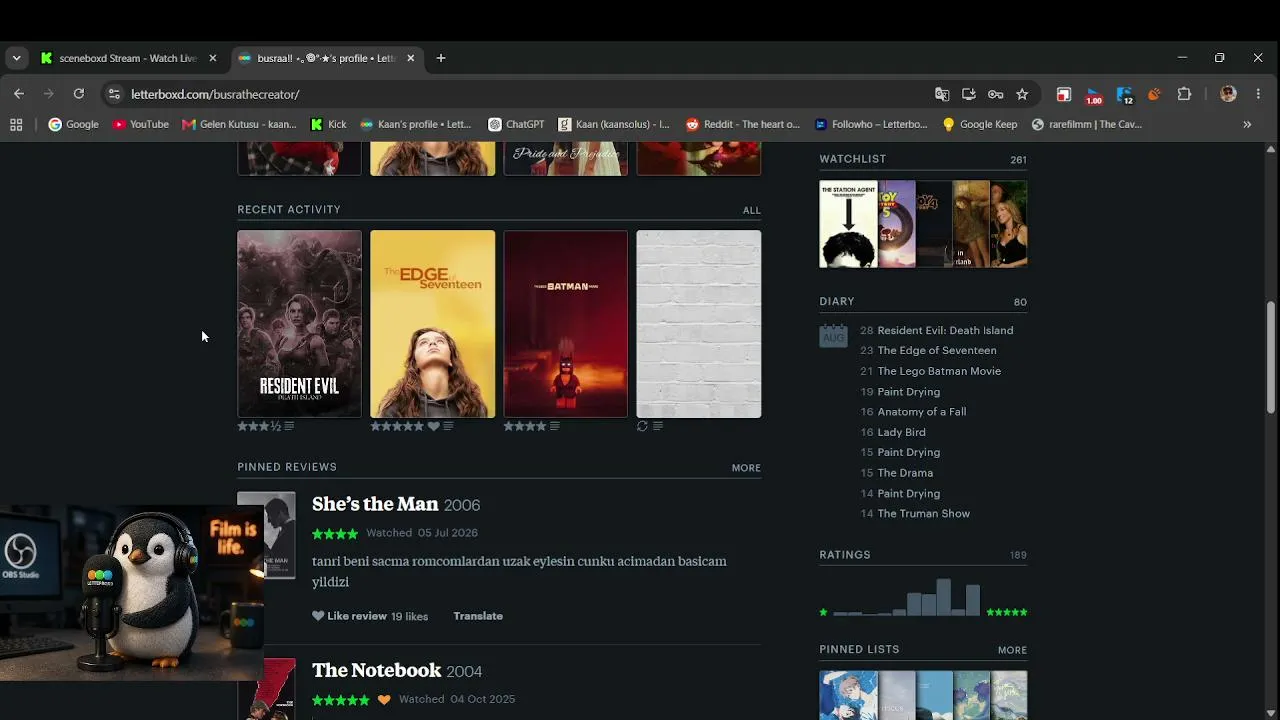Screen dimensions: 1280x720
Task: Expand the tab search dropdown arrow
Action: [x=16, y=58]
